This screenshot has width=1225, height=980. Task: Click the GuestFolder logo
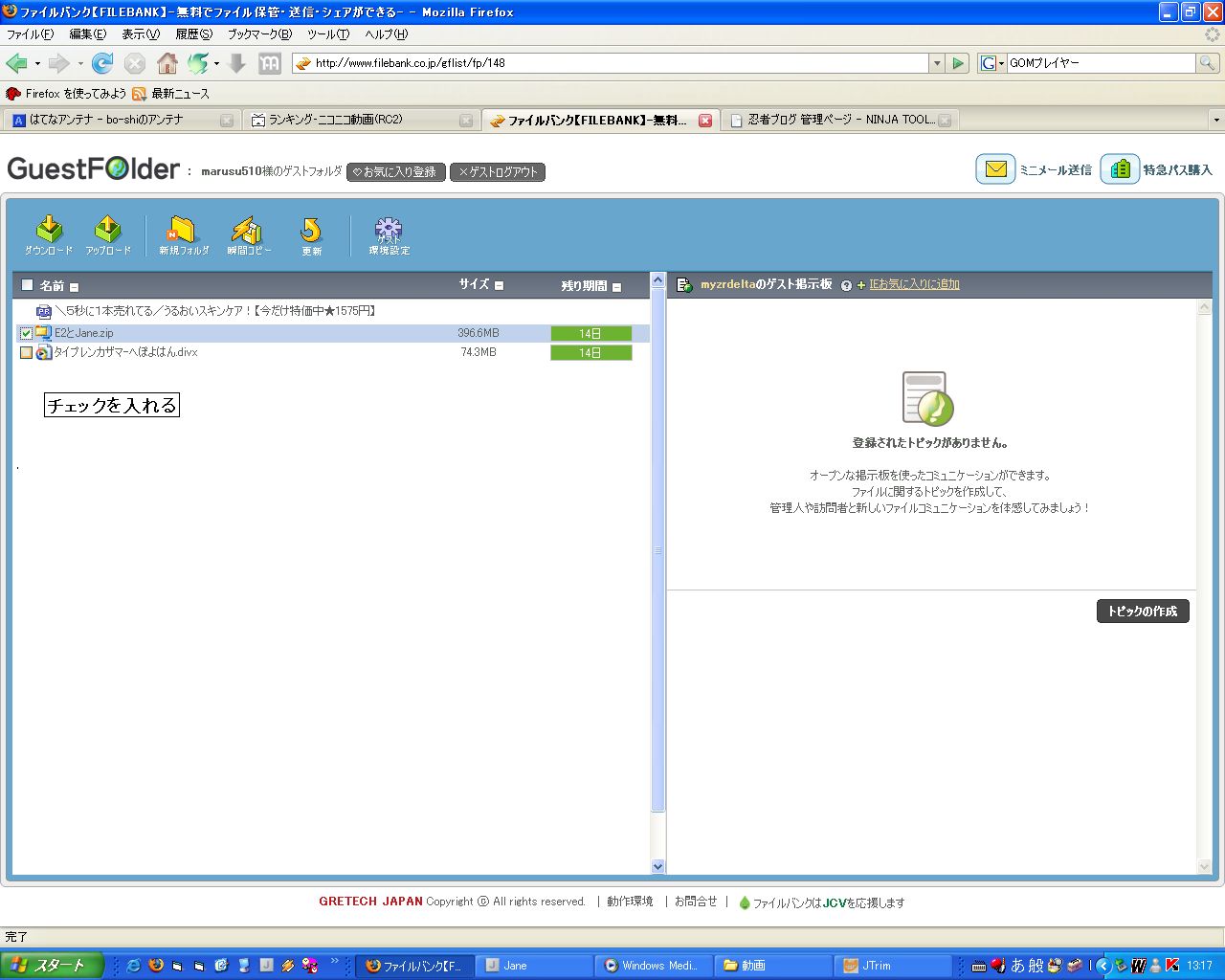94,169
